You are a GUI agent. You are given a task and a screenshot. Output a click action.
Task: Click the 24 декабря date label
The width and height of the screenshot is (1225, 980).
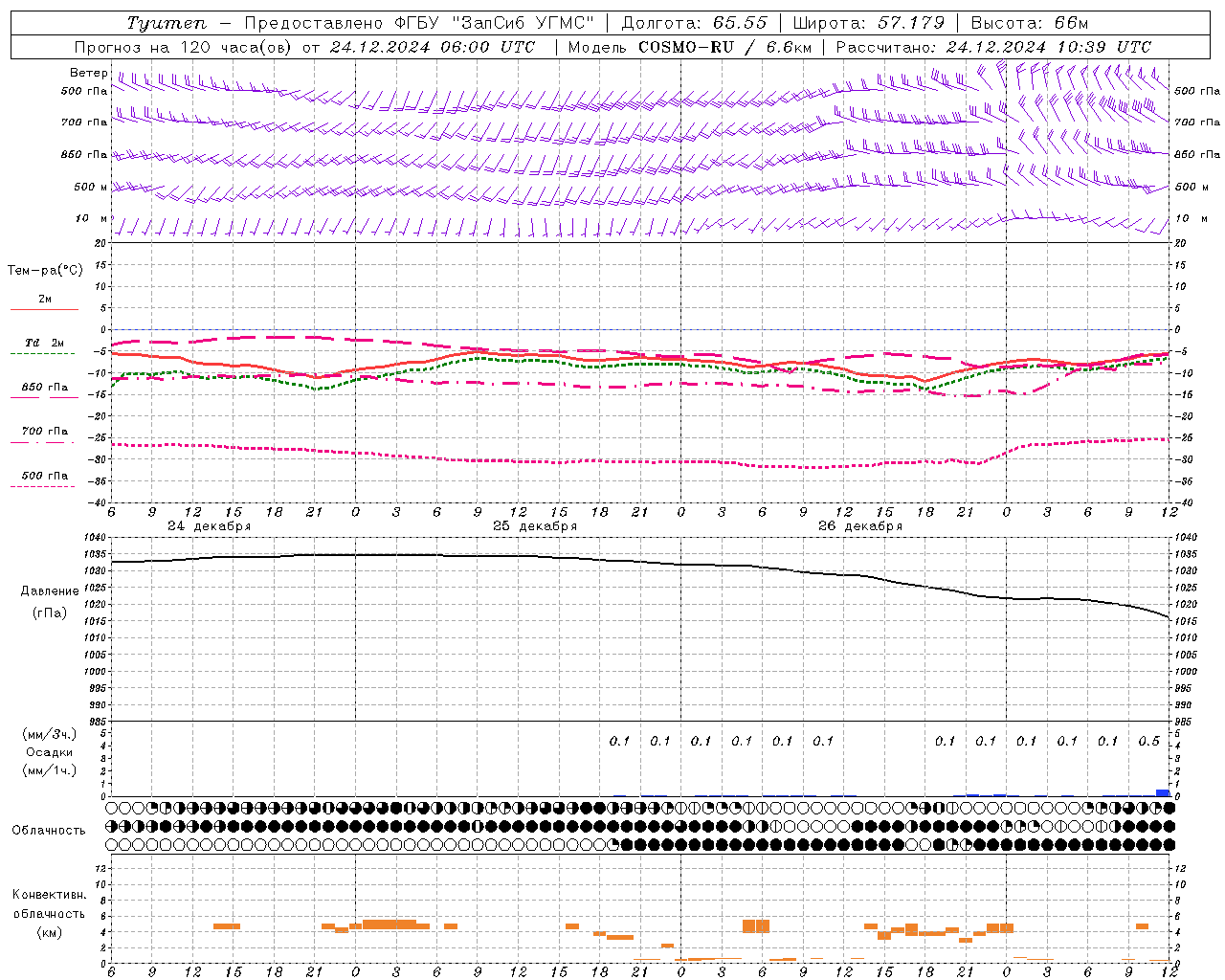pyautogui.click(x=209, y=526)
